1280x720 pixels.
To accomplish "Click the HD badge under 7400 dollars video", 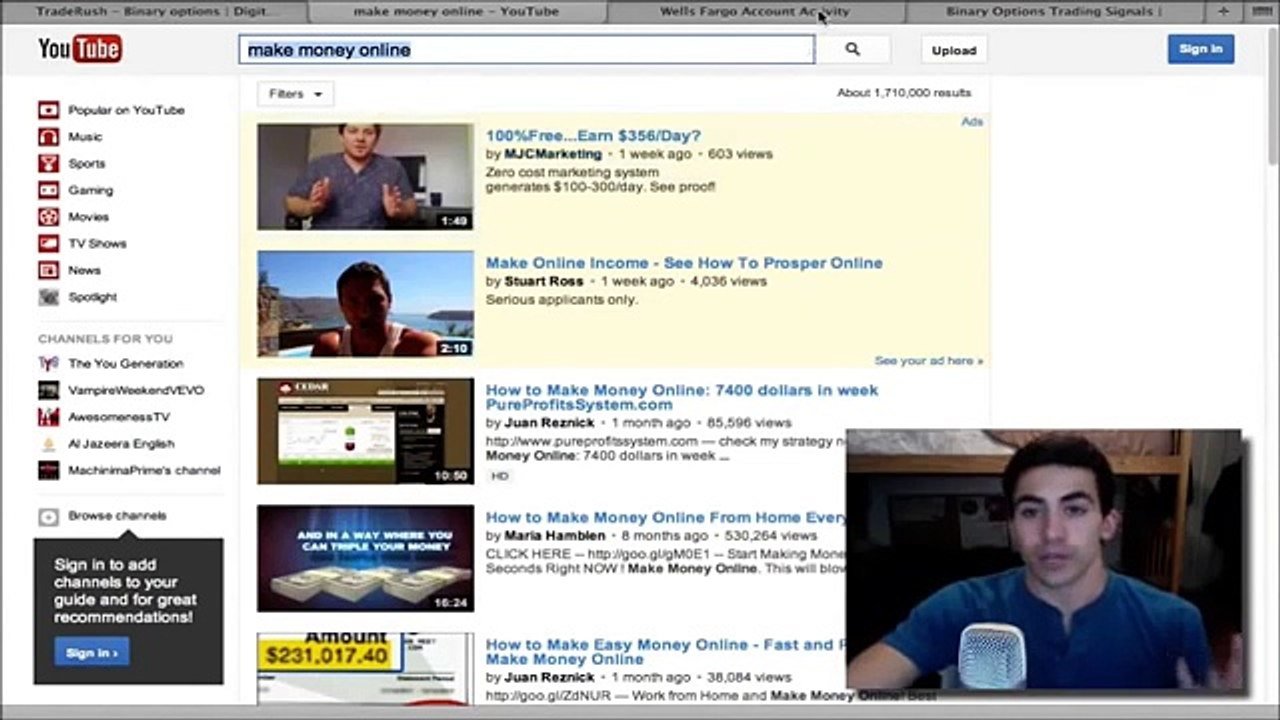I will [x=500, y=477].
